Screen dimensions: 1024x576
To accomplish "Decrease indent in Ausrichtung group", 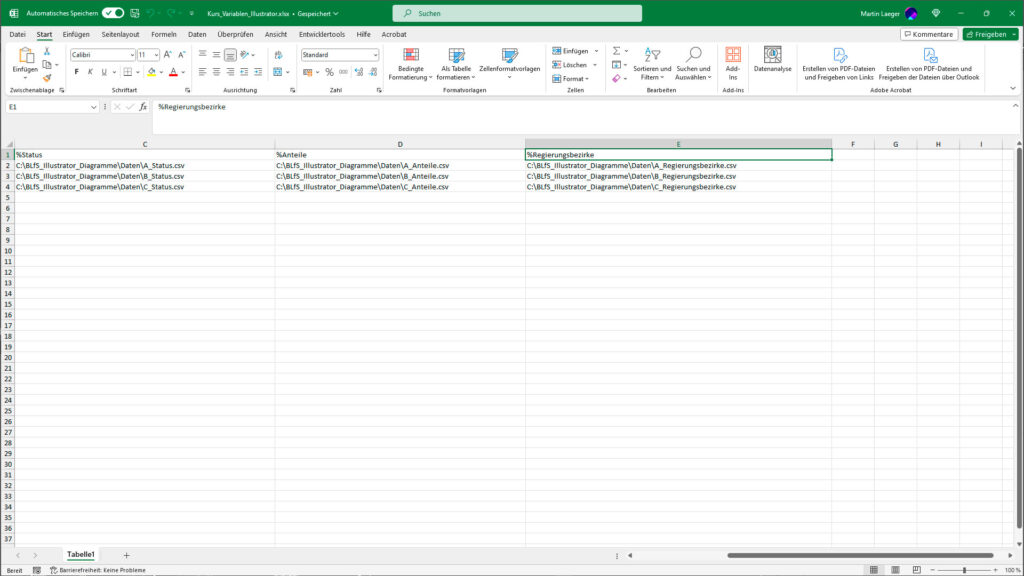I will click(x=244, y=72).
